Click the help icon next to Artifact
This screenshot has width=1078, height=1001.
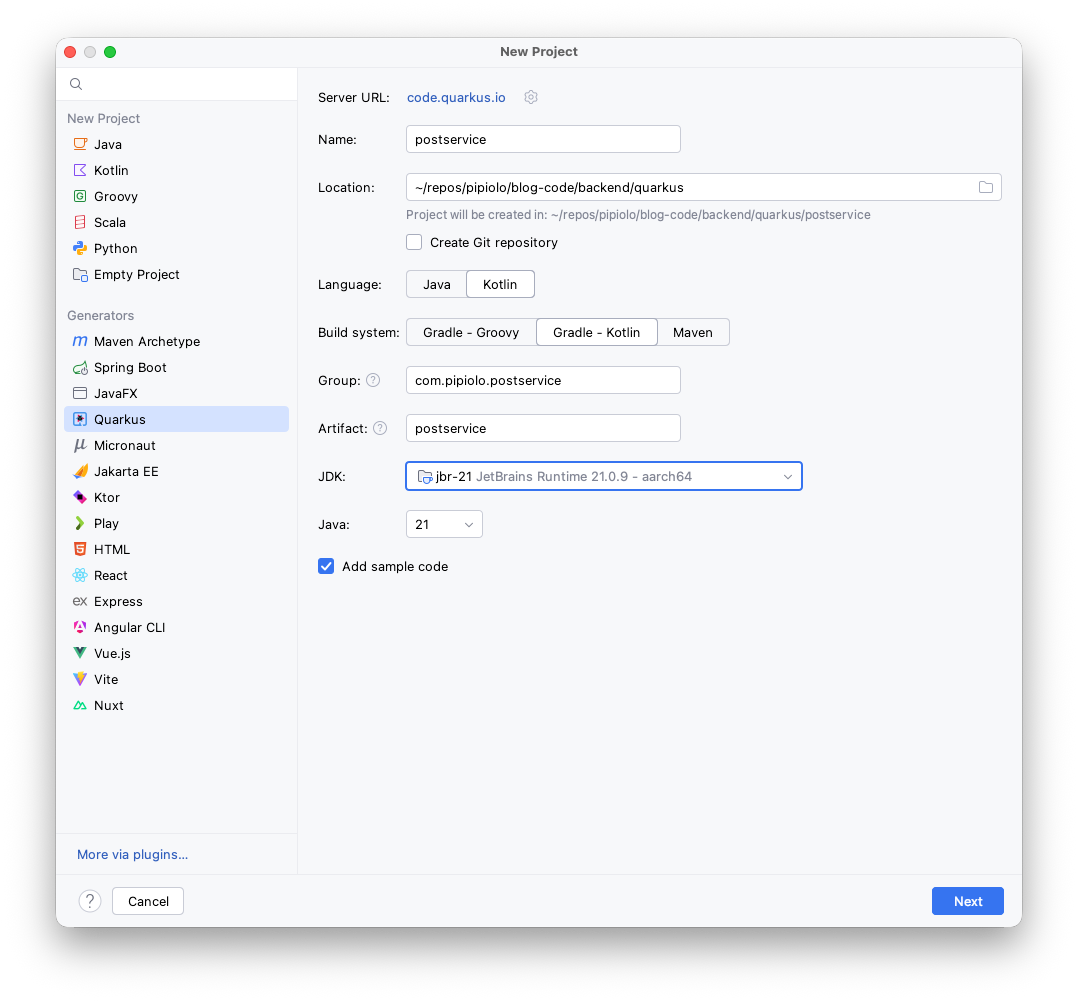pos(380,428)
